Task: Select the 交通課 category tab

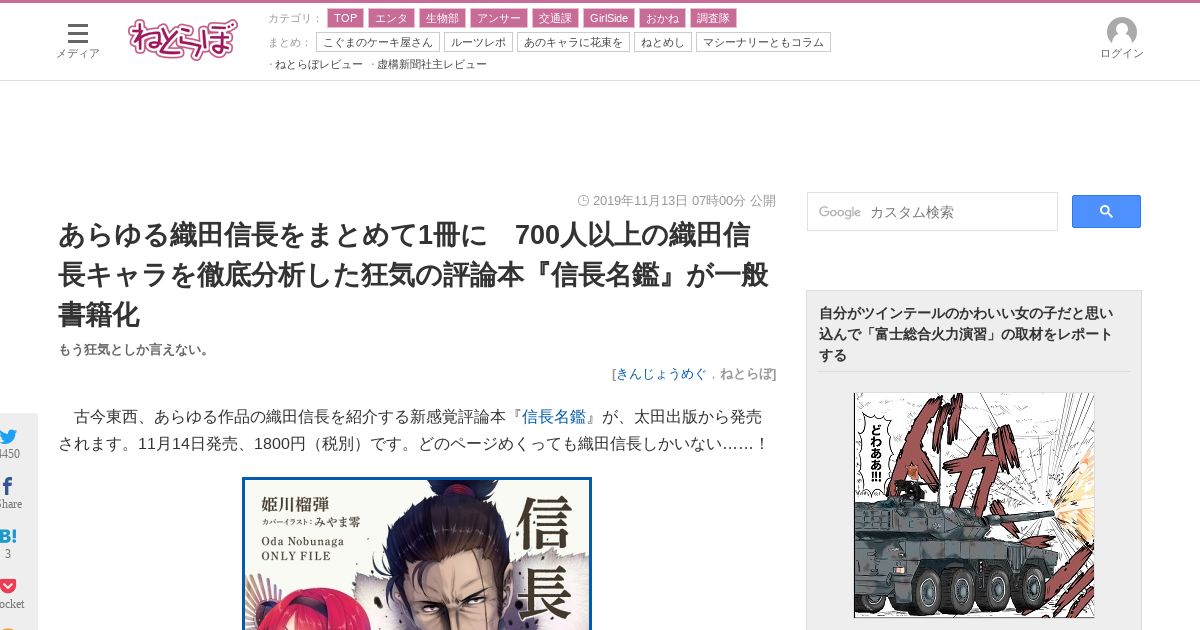Action: click(x=555, y=18)
